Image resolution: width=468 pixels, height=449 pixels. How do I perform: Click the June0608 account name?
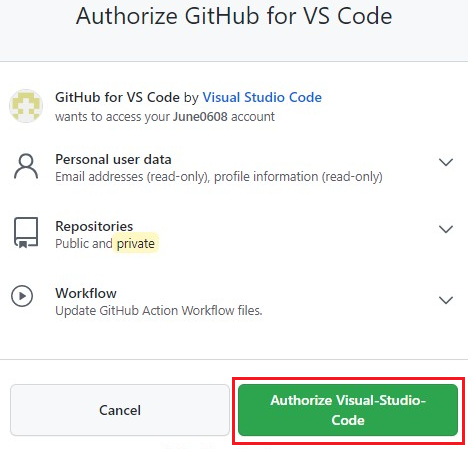tap(200, 117)
